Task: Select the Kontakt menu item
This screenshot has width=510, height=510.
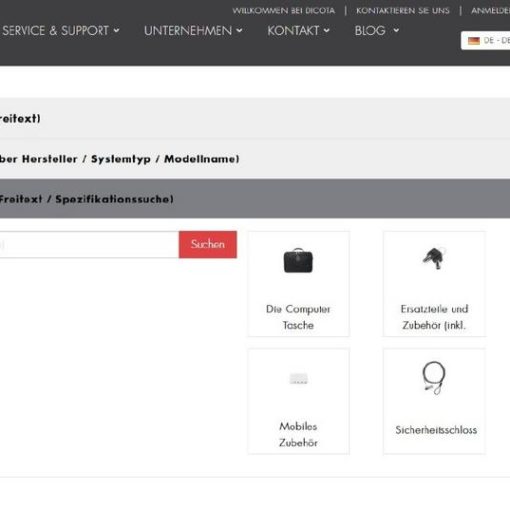Action: [x=293, y=31]
